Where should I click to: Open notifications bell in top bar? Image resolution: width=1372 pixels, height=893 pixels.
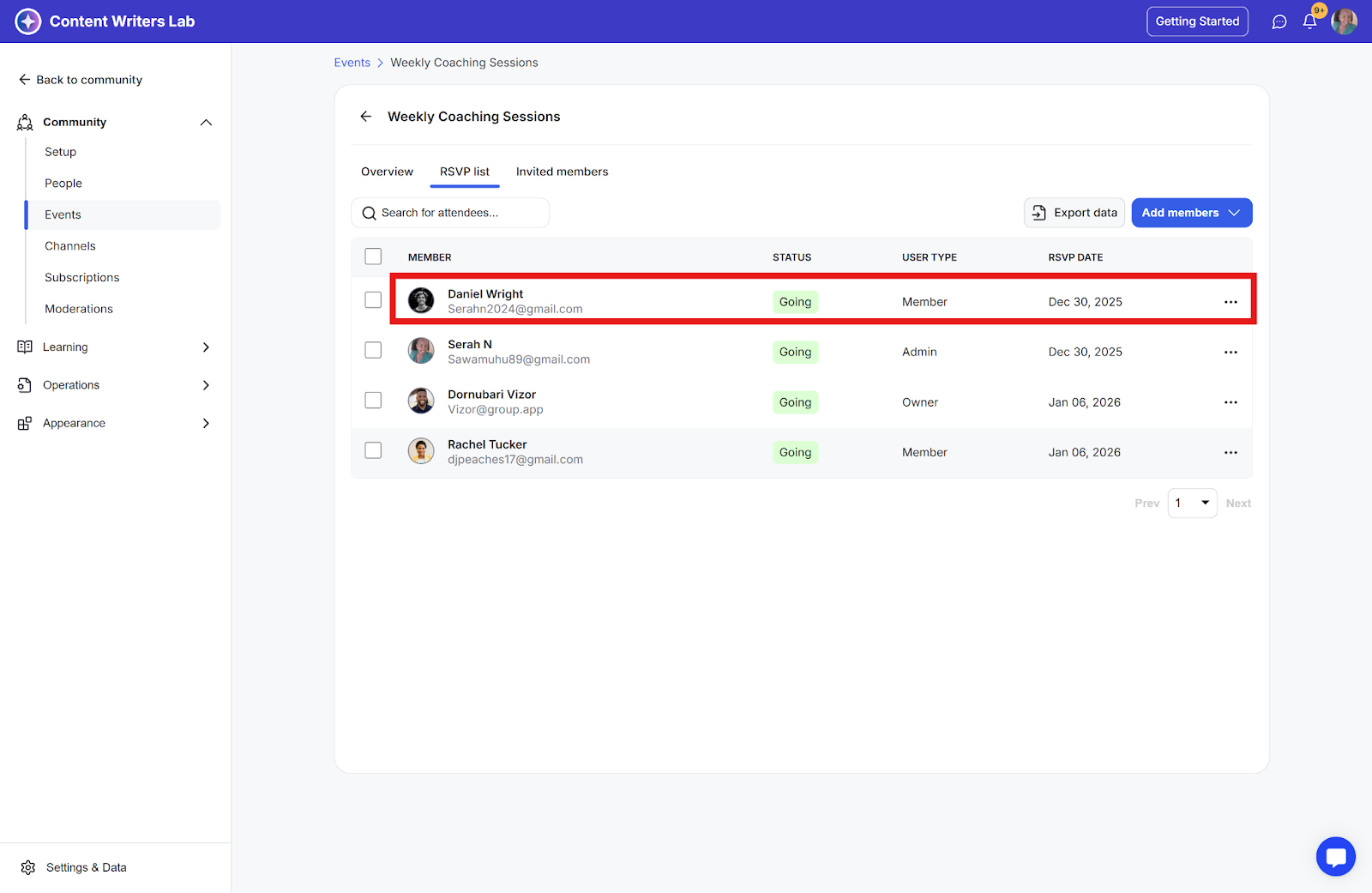point(1309,21)
